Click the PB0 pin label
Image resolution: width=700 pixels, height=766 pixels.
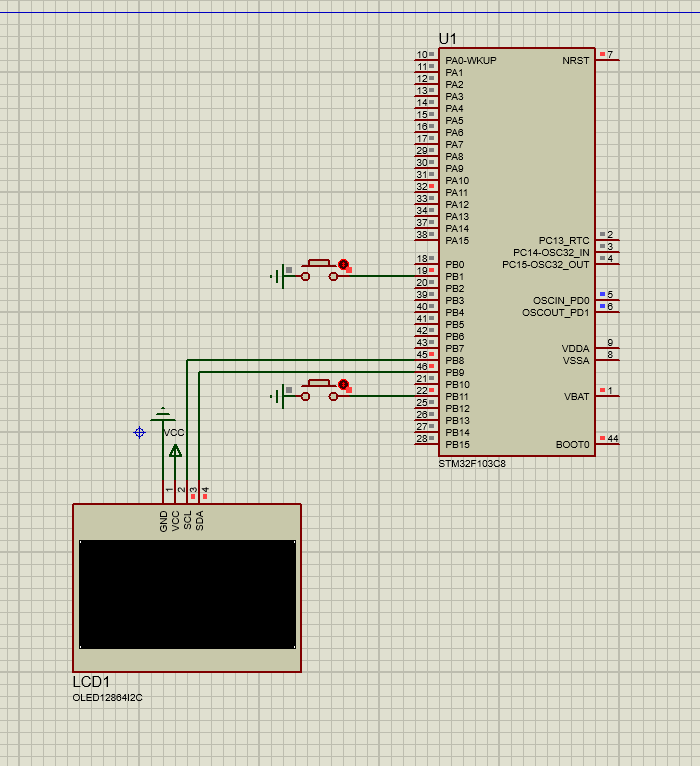click(455, 264)
